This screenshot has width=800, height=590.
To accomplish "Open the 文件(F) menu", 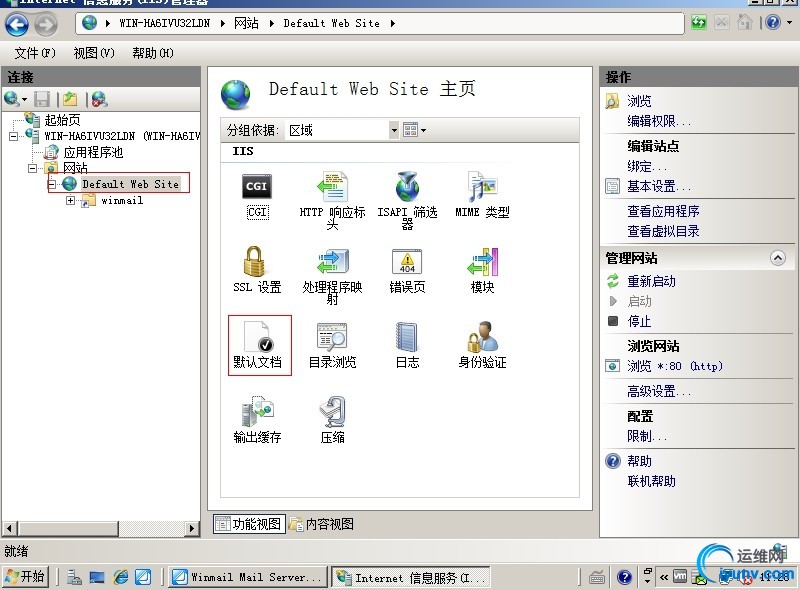I will pos(35,53).
